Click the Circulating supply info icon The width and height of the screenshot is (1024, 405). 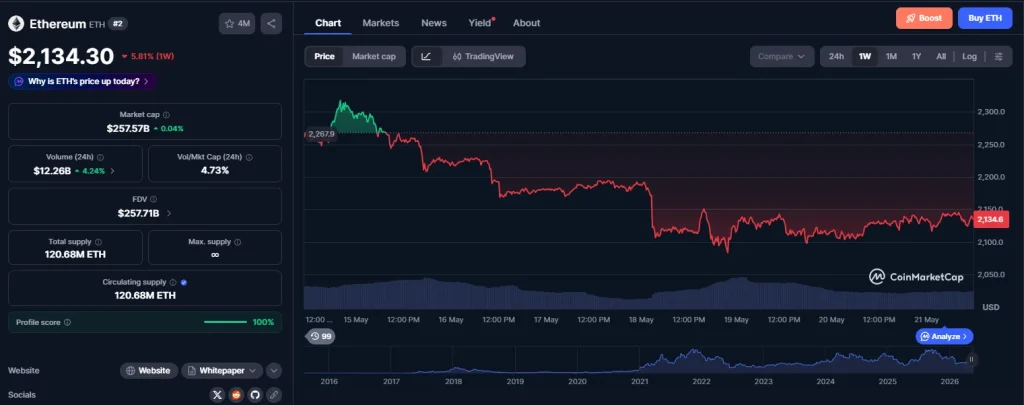173,283
